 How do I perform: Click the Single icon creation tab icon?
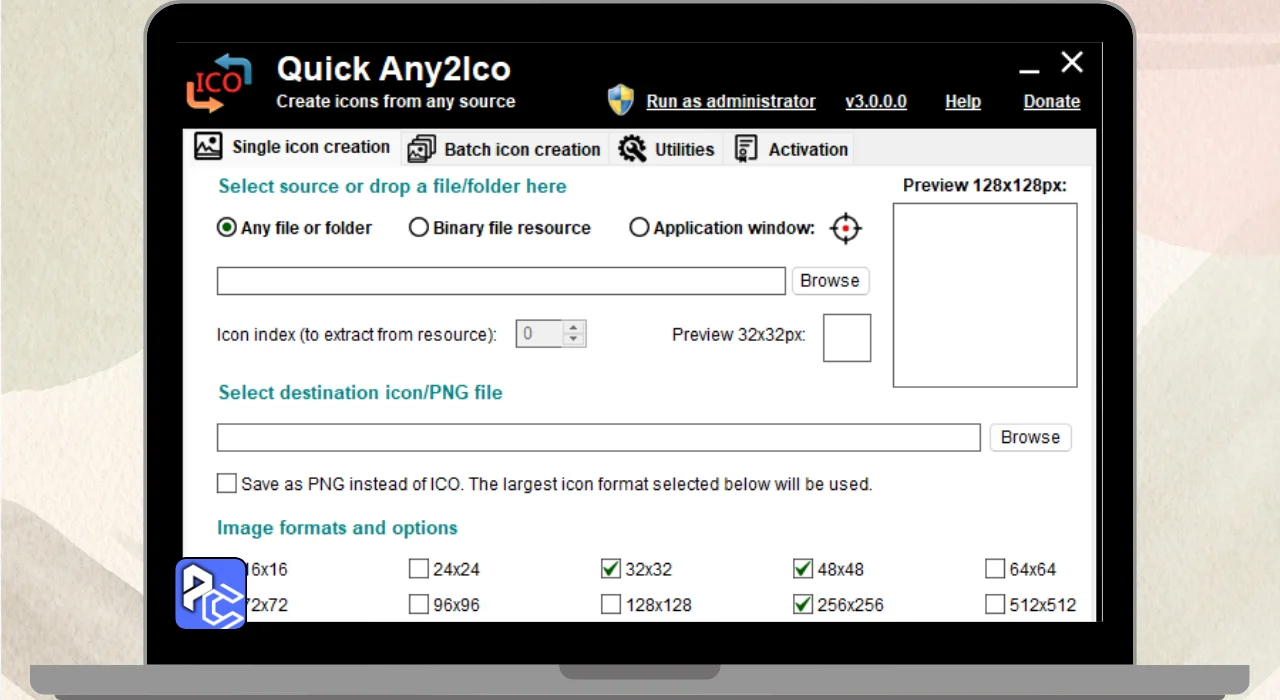tap(208, 146)
